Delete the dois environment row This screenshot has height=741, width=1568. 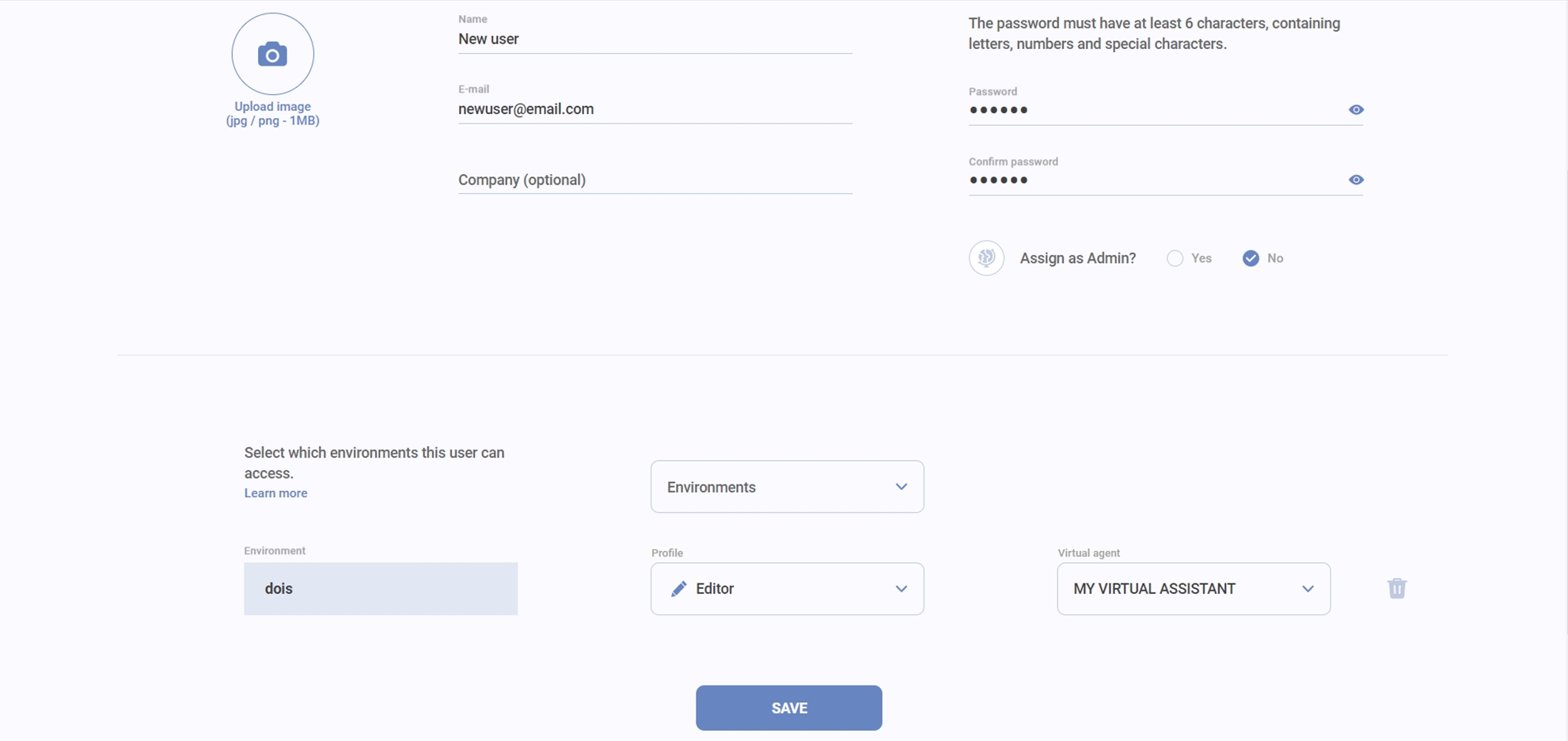pos(1396,588)
